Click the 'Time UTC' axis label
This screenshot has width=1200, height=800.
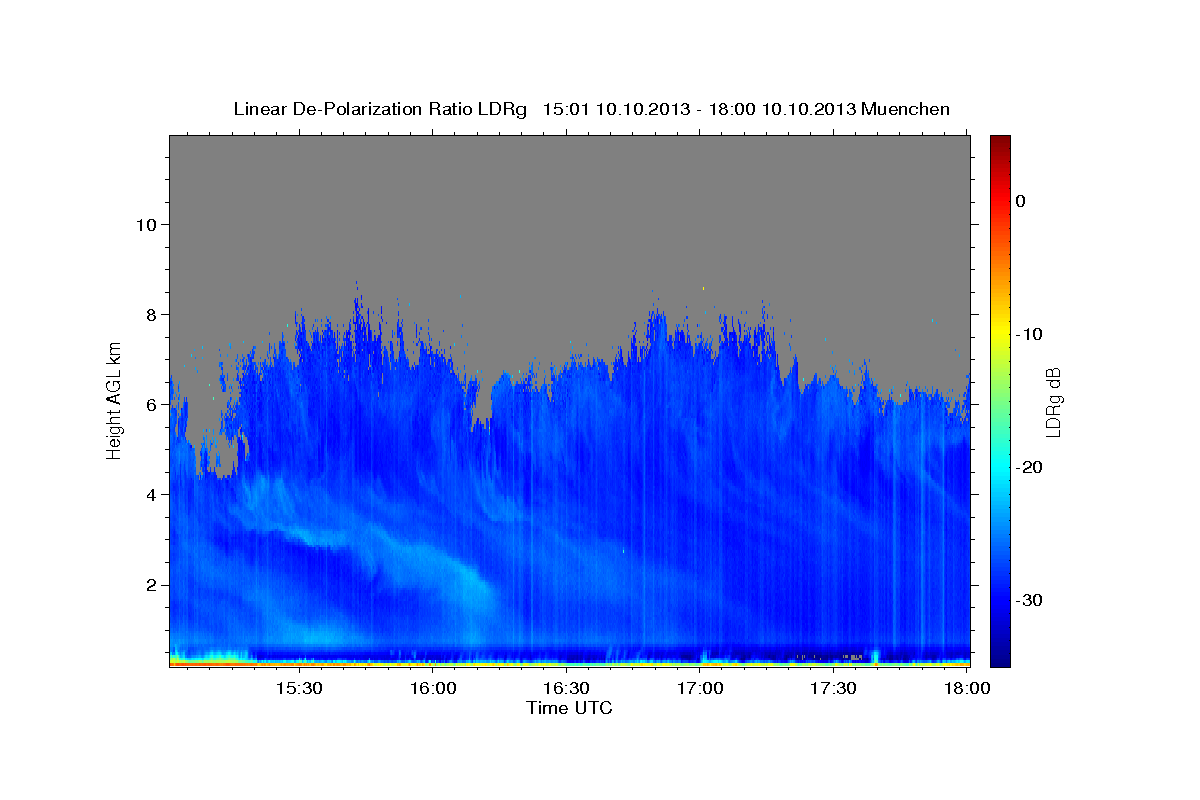[569, 708]
